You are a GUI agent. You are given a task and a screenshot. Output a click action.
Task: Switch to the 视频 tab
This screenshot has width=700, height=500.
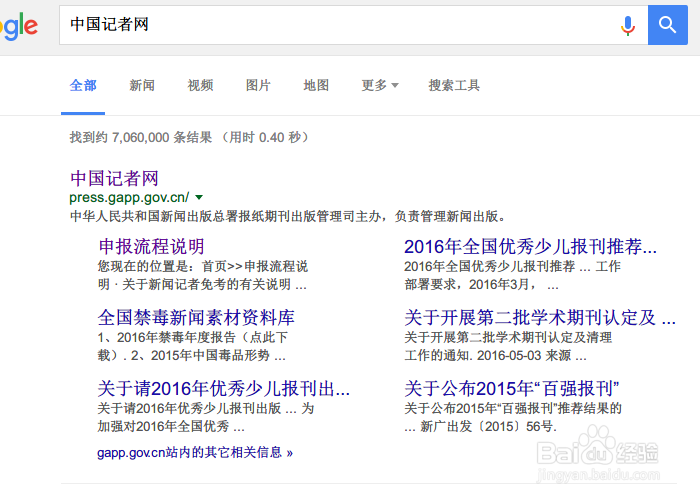[x=200, y=85]
